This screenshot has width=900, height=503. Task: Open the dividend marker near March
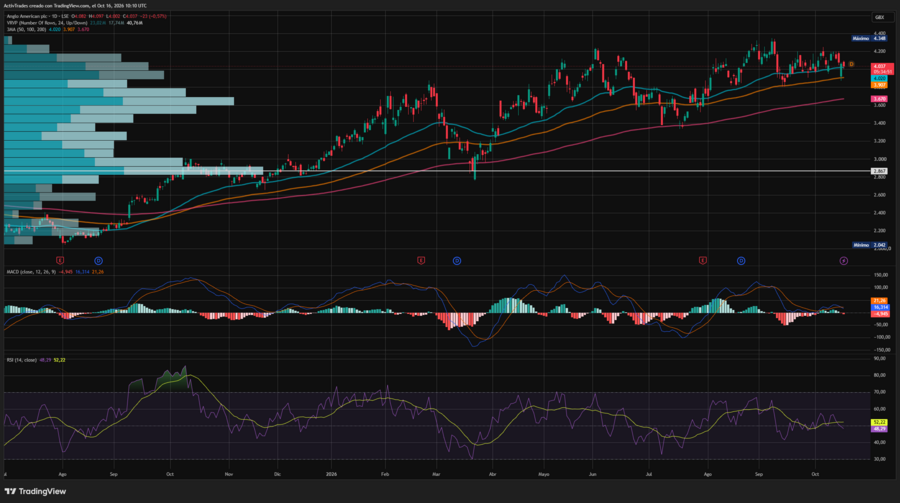pyautogui.click(x=457, y=261)
